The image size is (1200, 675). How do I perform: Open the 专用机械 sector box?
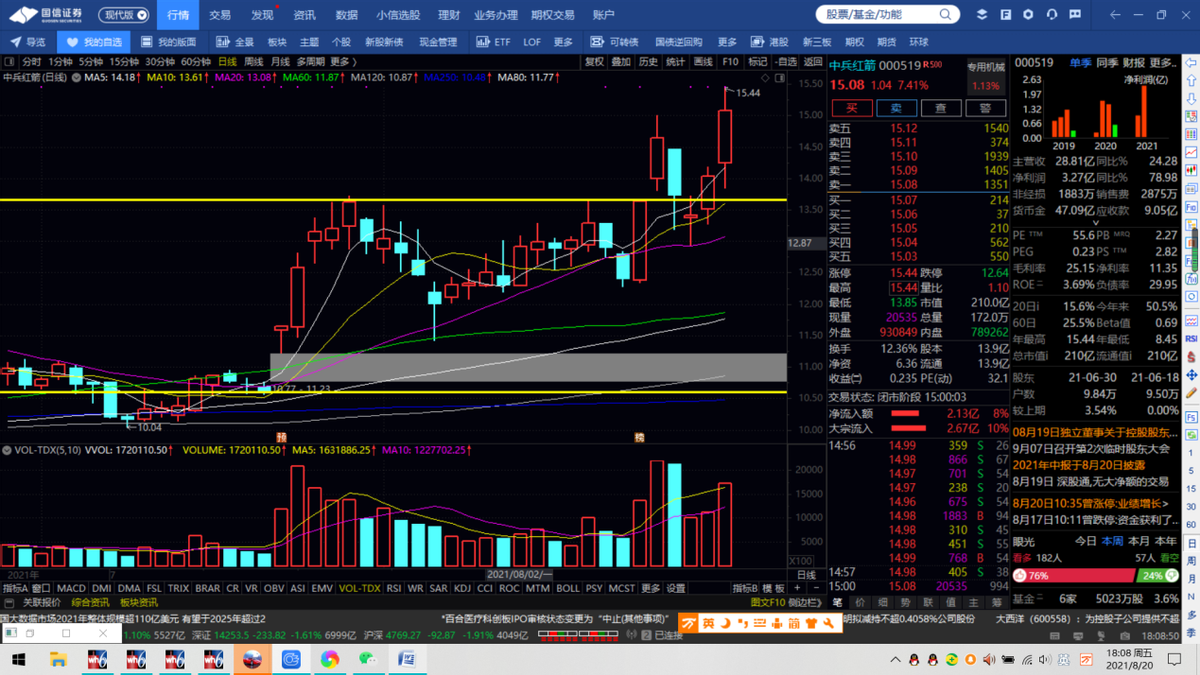(x=985, y=77)
